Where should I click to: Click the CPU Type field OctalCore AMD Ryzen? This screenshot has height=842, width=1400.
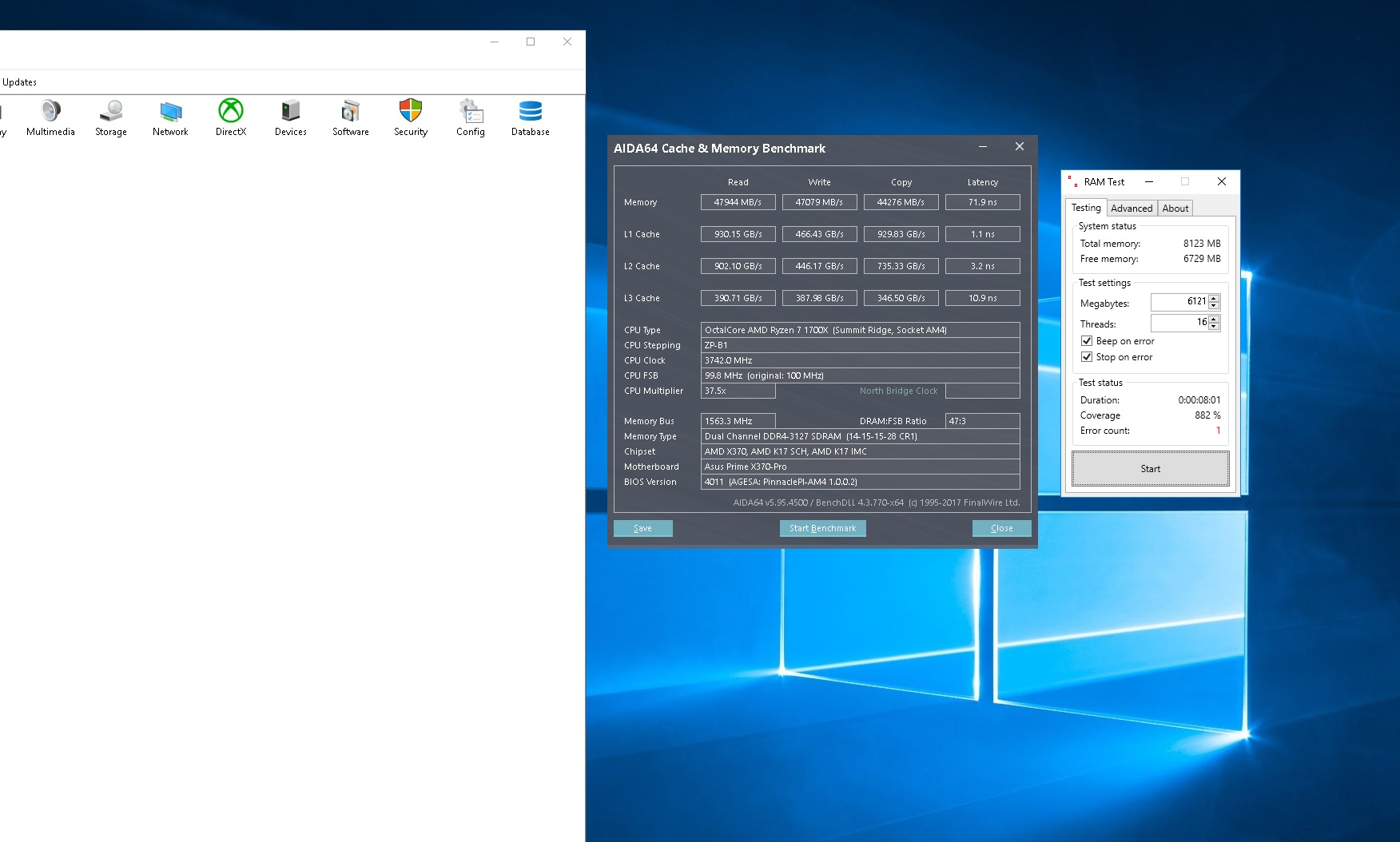(861, 330)
